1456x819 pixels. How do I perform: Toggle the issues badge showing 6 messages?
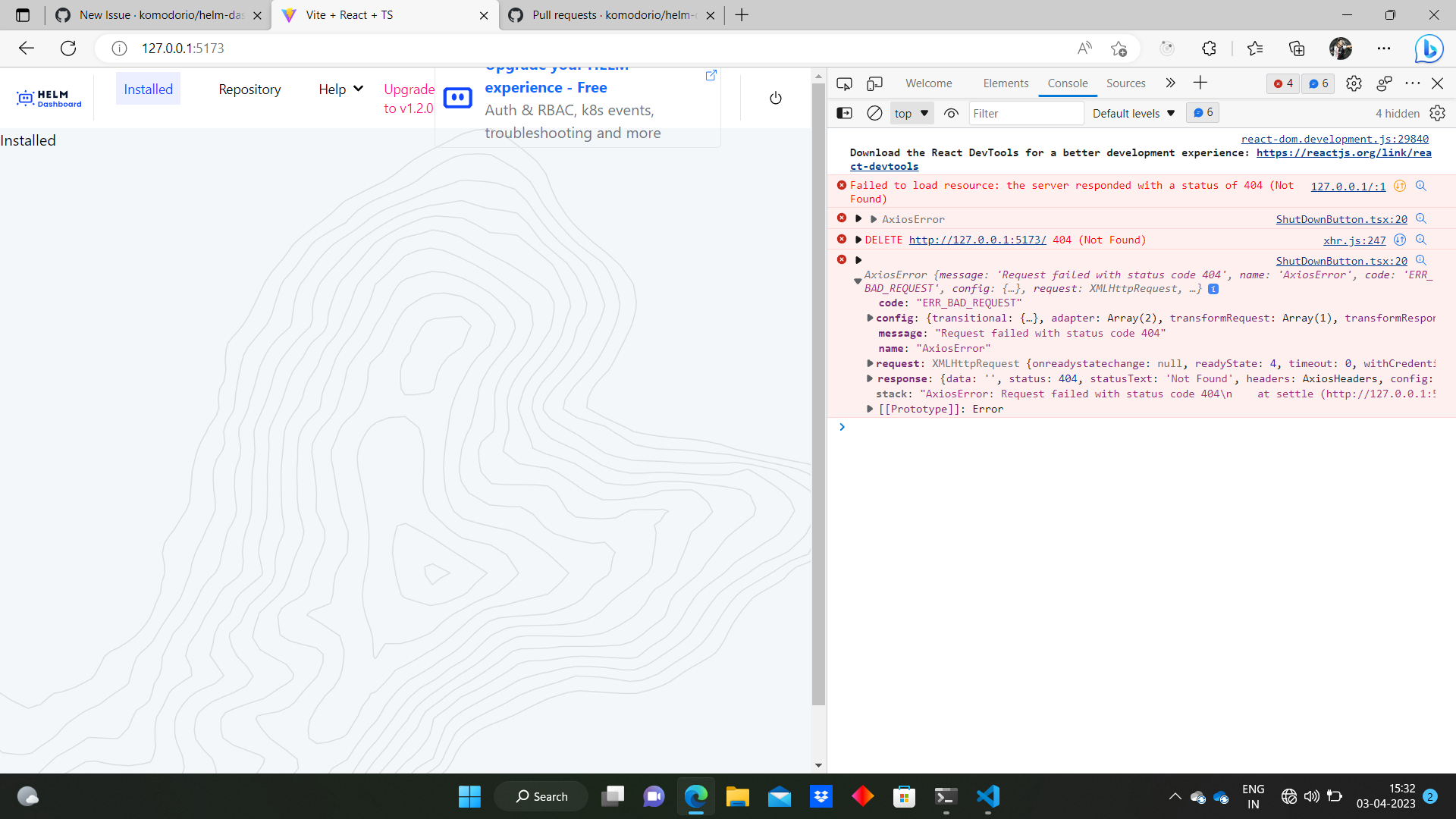coord(1317,83)
